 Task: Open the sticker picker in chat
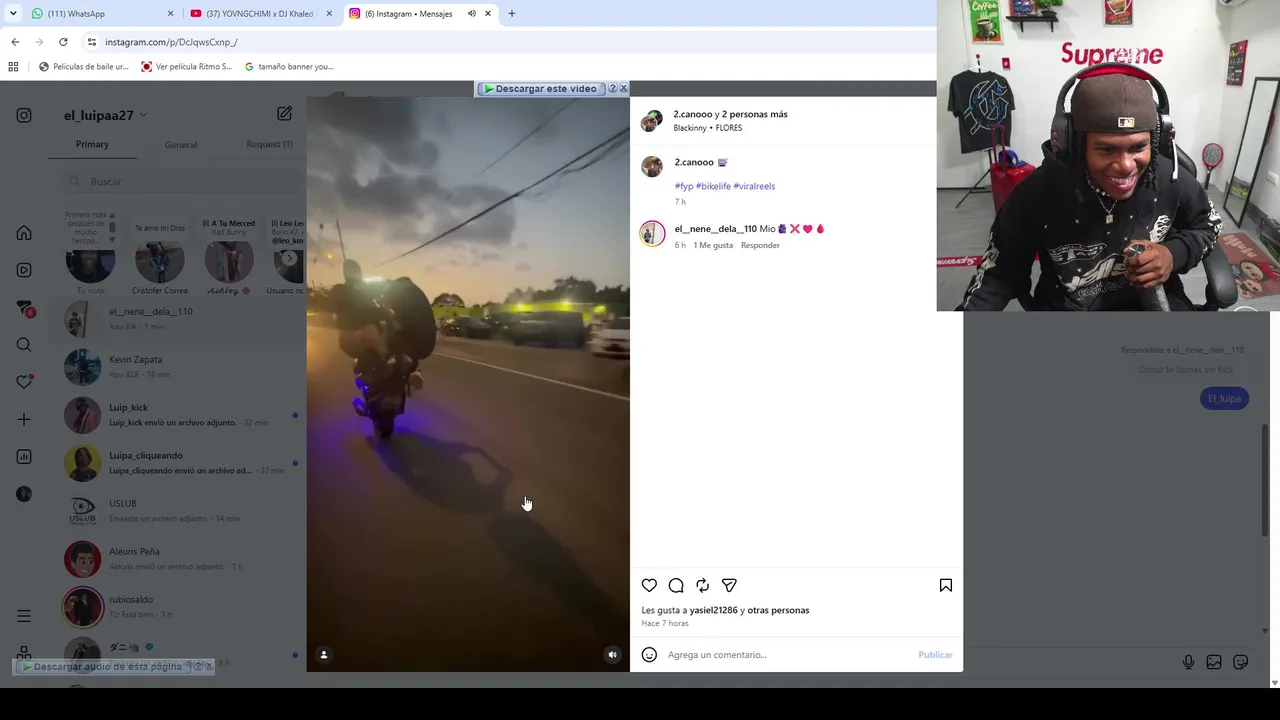1241,662
